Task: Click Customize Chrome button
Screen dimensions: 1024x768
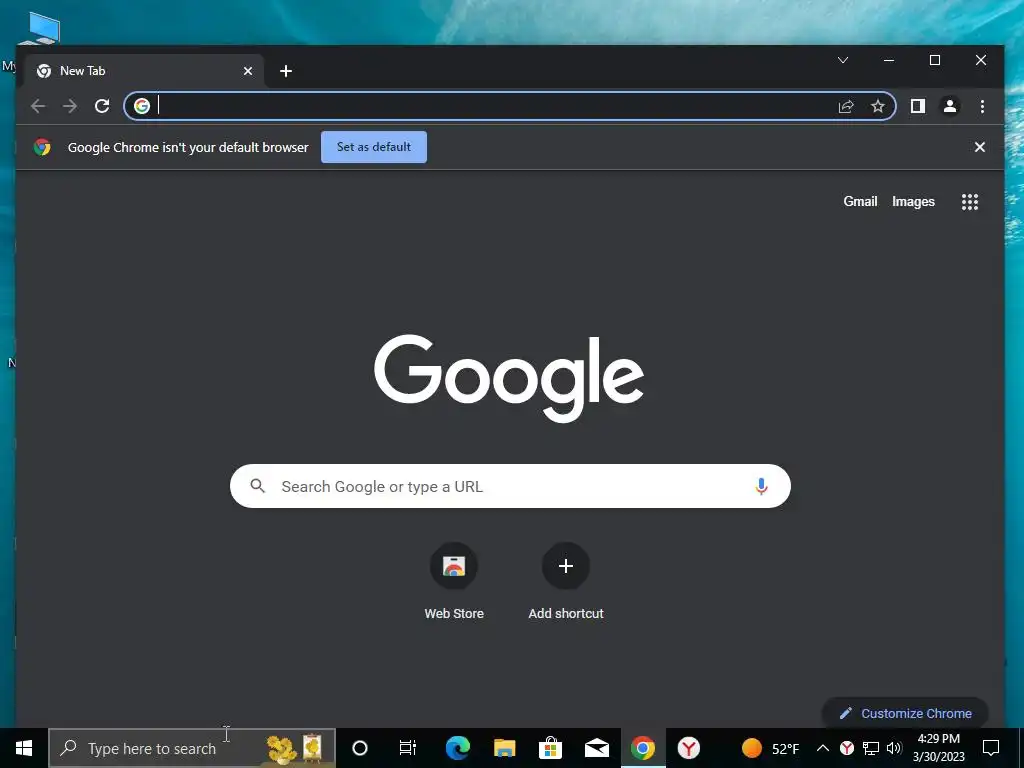Action: point(905,713)
